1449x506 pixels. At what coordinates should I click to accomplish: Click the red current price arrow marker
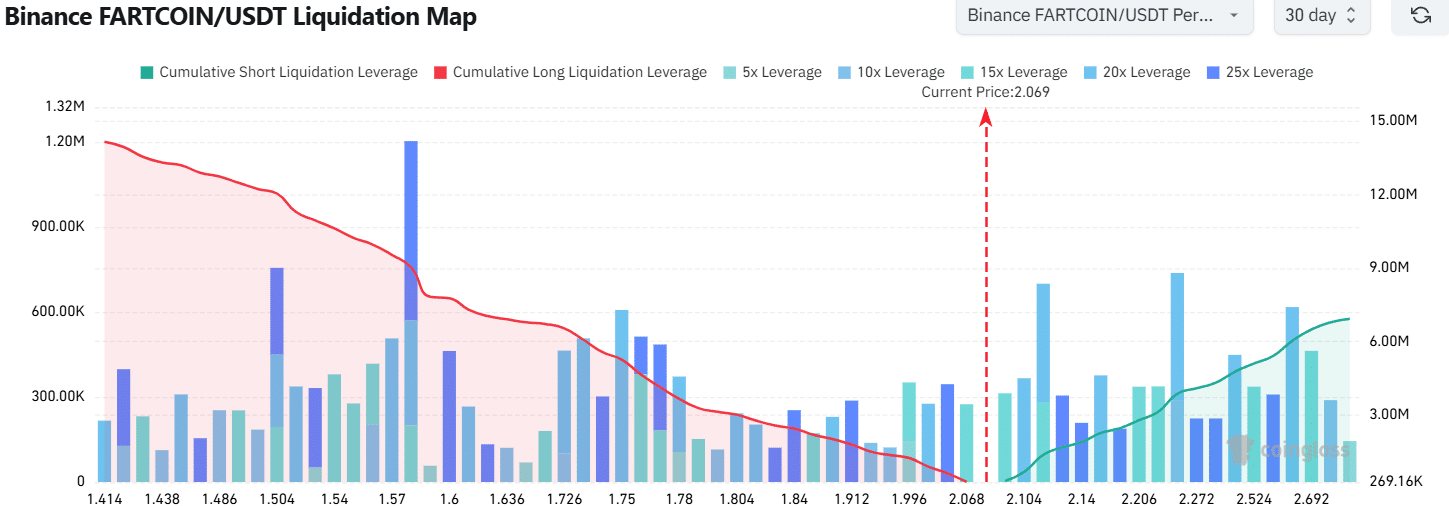[986, 117]
